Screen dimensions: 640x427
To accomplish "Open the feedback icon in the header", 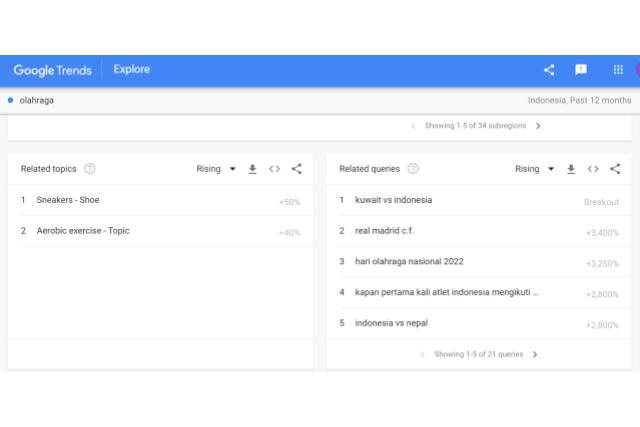I will 581,70.
